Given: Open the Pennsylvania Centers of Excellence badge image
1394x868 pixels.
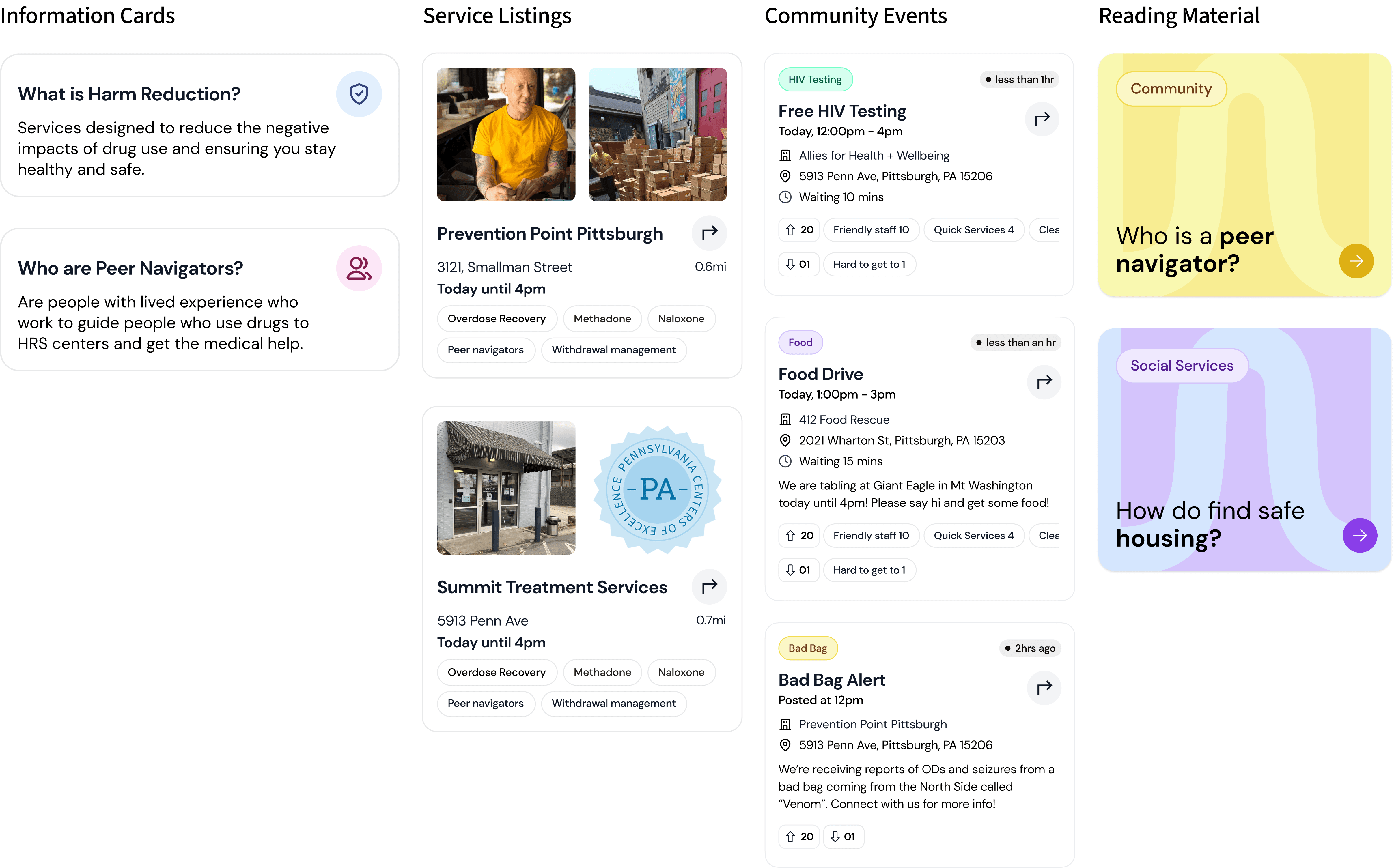Looking at the screenshot, I should pos(657,488).
